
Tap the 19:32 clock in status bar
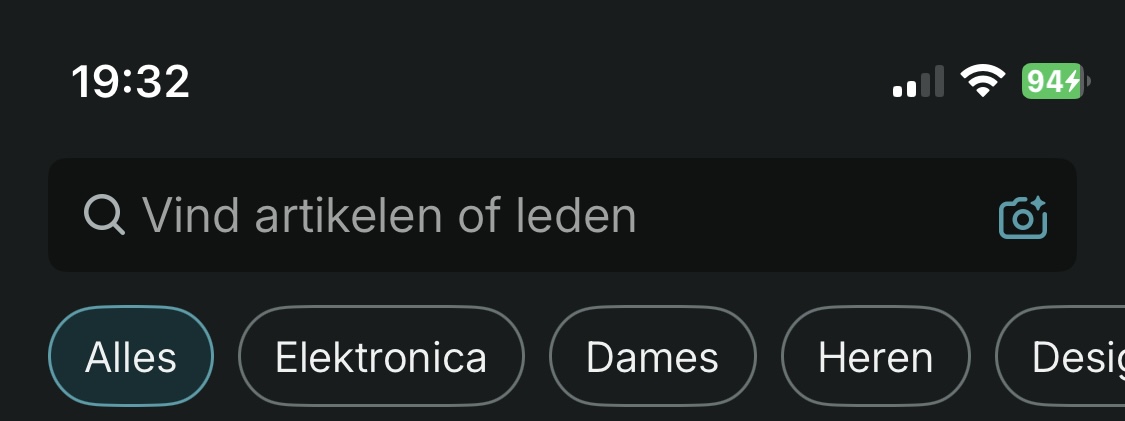click(130, 81)
